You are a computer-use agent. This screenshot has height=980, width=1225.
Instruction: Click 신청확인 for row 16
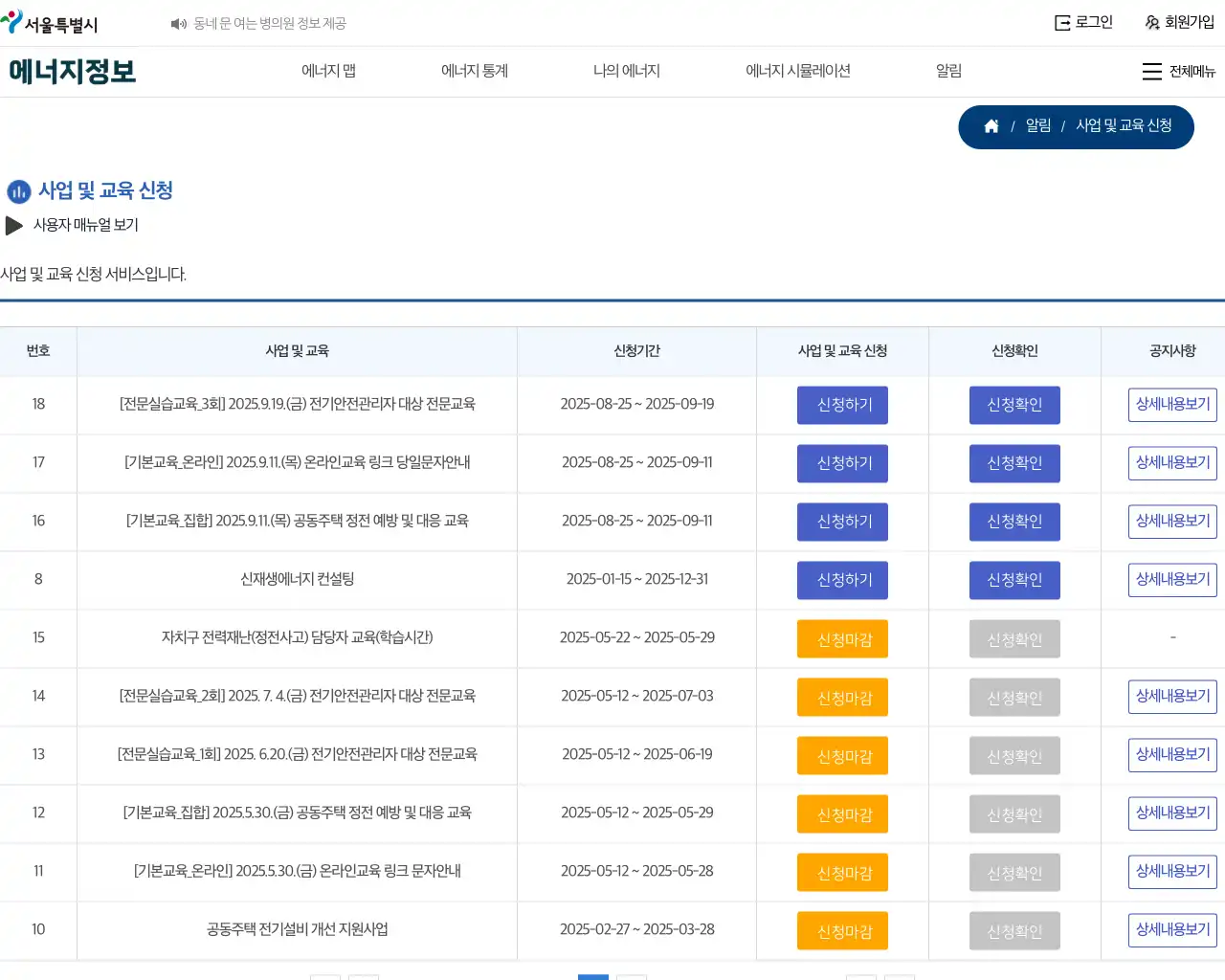click(1014, 522)
